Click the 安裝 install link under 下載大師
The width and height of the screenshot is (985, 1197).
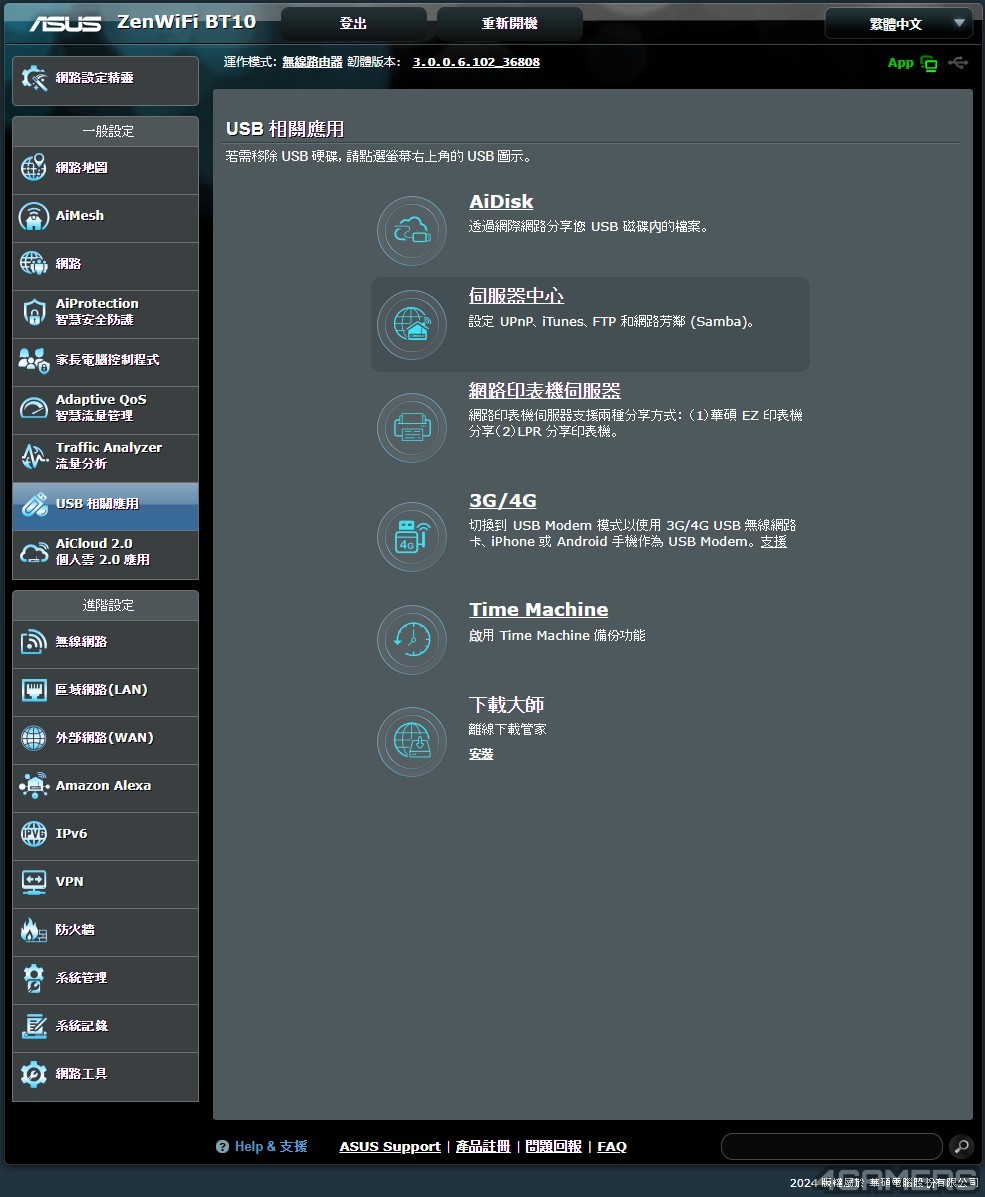481,754
